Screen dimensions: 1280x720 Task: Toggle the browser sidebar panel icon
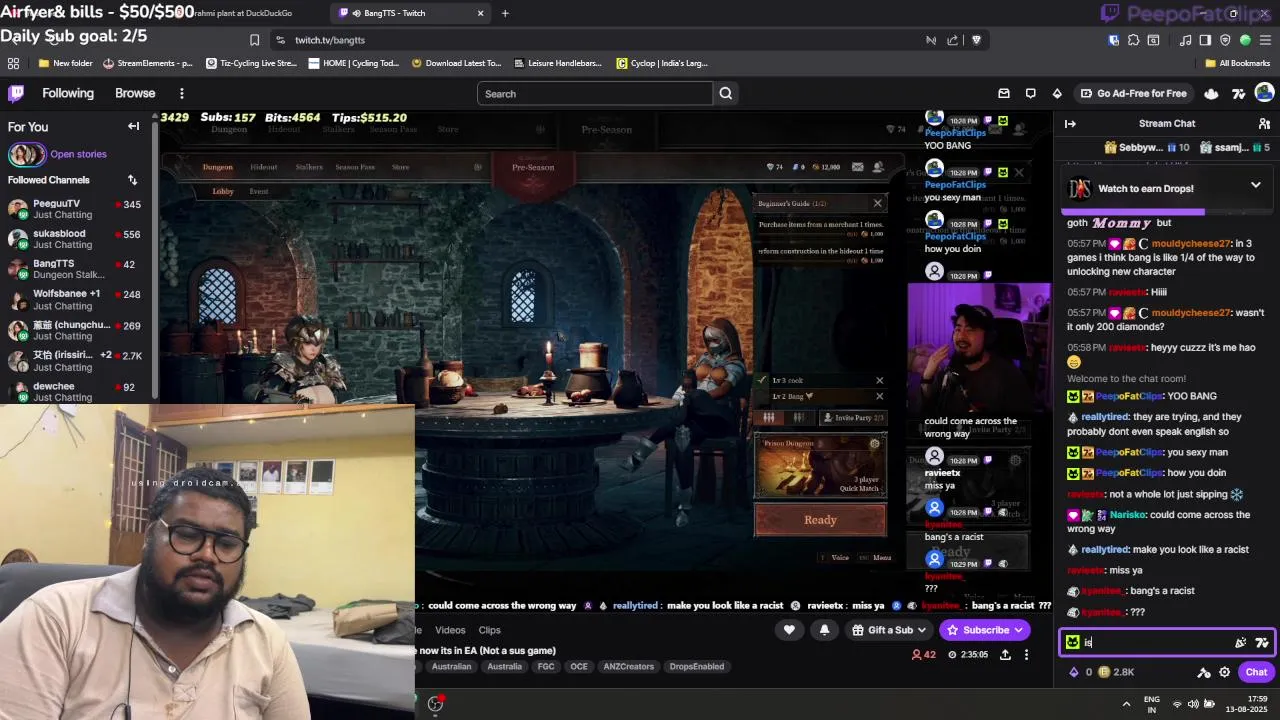point(1205,40)
